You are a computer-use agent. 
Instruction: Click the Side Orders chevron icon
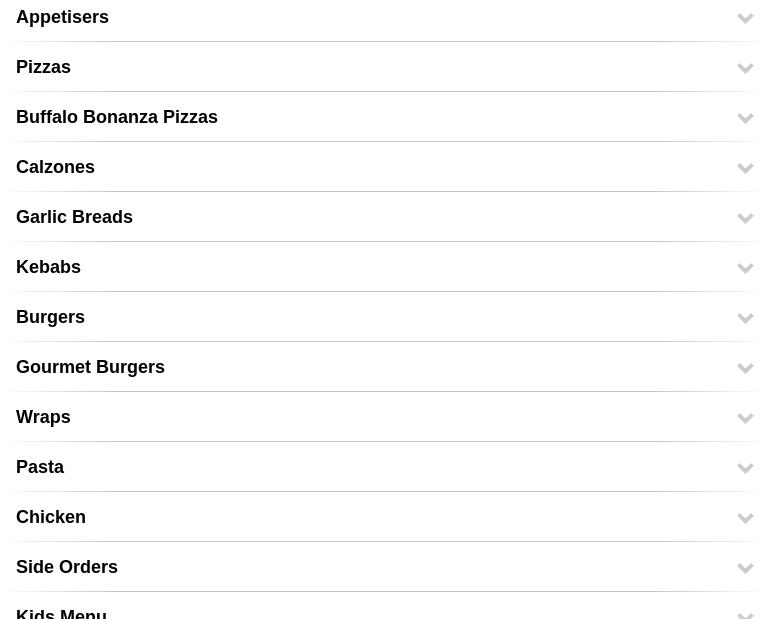click(x=745, y=569)
